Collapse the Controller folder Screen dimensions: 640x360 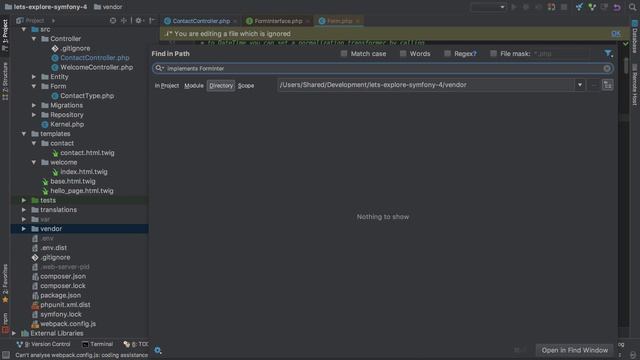pyautogui.click(x=34, y=39)
